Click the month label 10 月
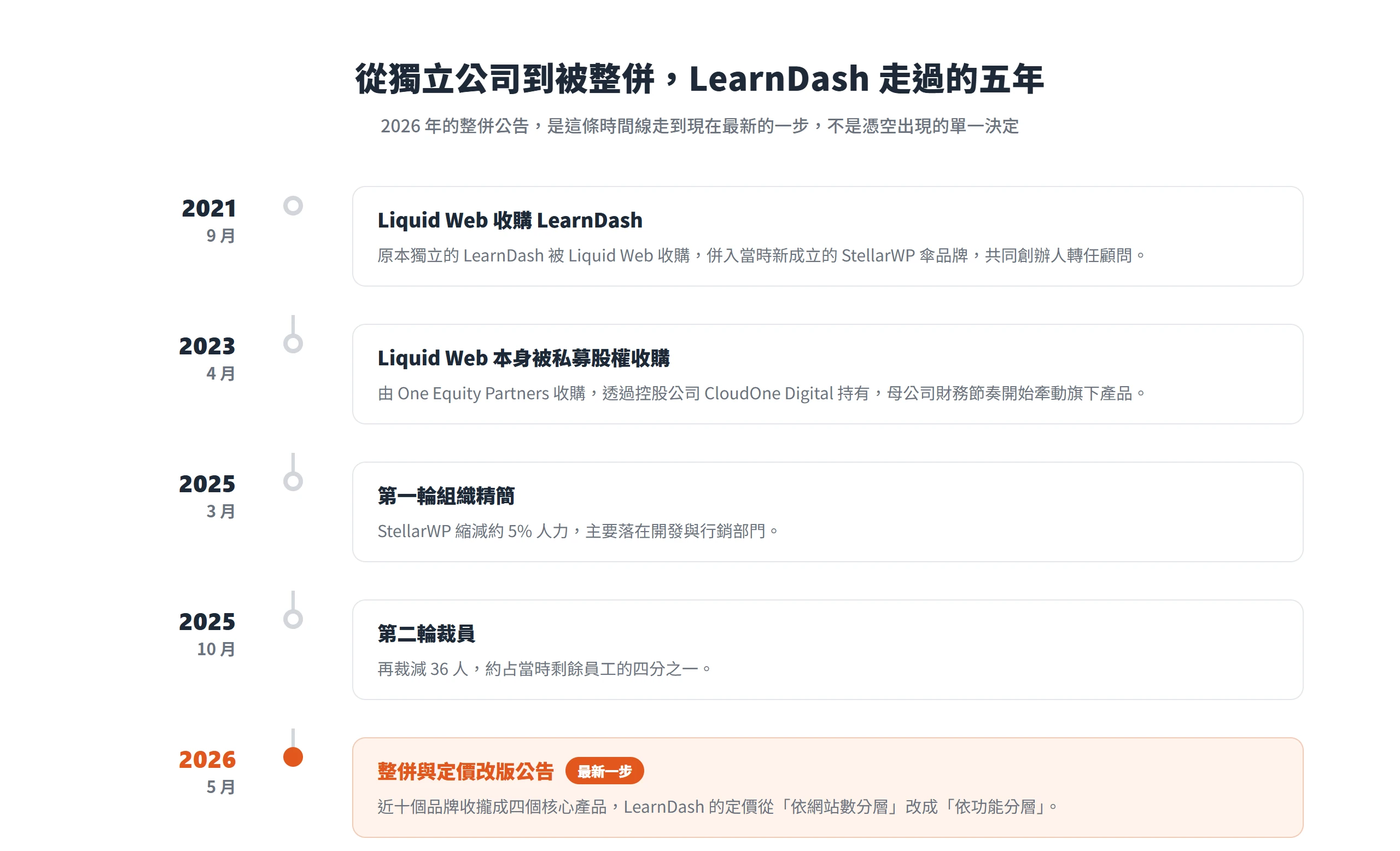 point(216,649)
